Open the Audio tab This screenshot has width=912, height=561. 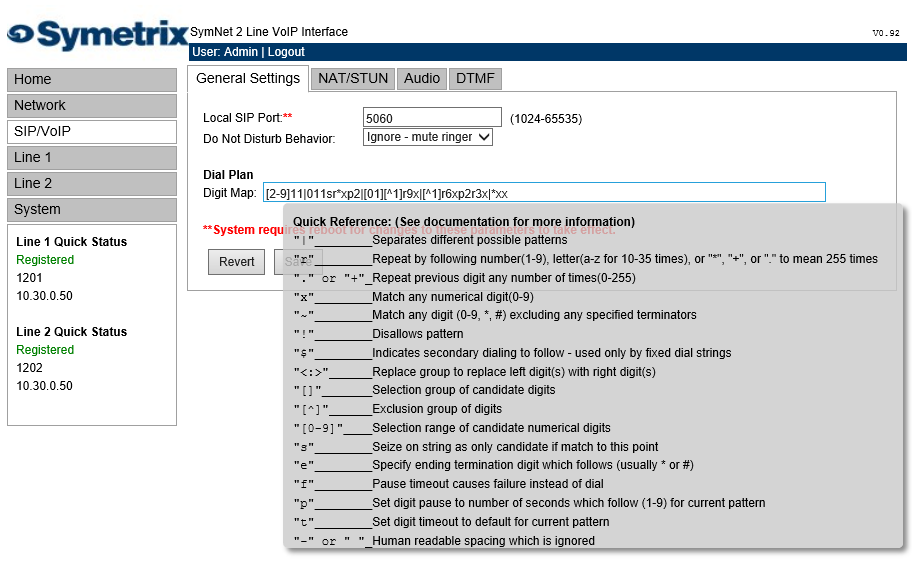[x=422, y=78]
